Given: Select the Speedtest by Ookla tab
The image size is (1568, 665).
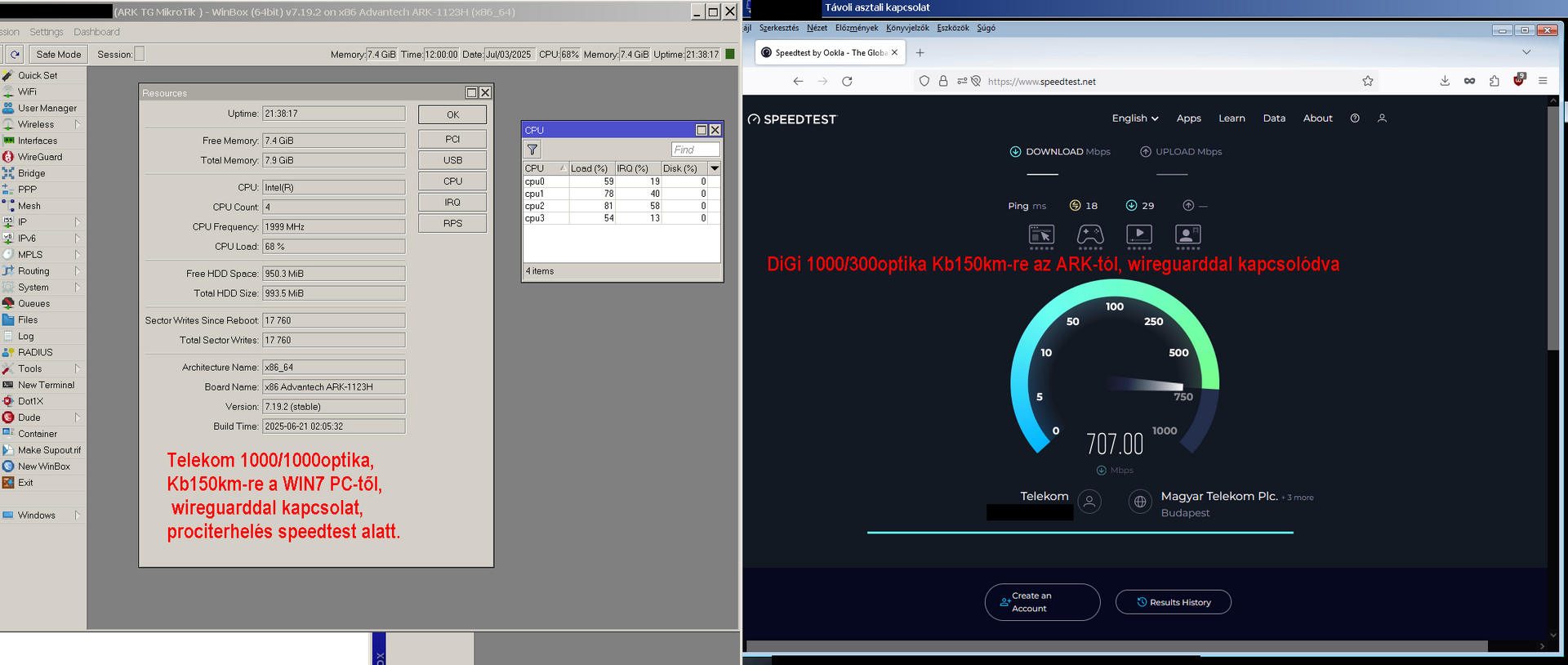Looking at the screenshot, I should [830, 52].
